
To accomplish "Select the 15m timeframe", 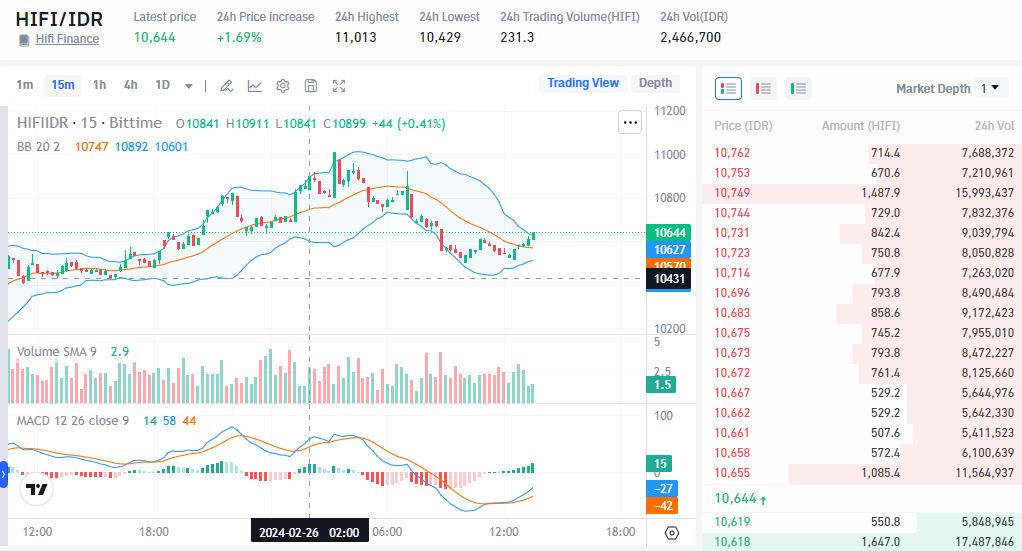I will point(63,85).
